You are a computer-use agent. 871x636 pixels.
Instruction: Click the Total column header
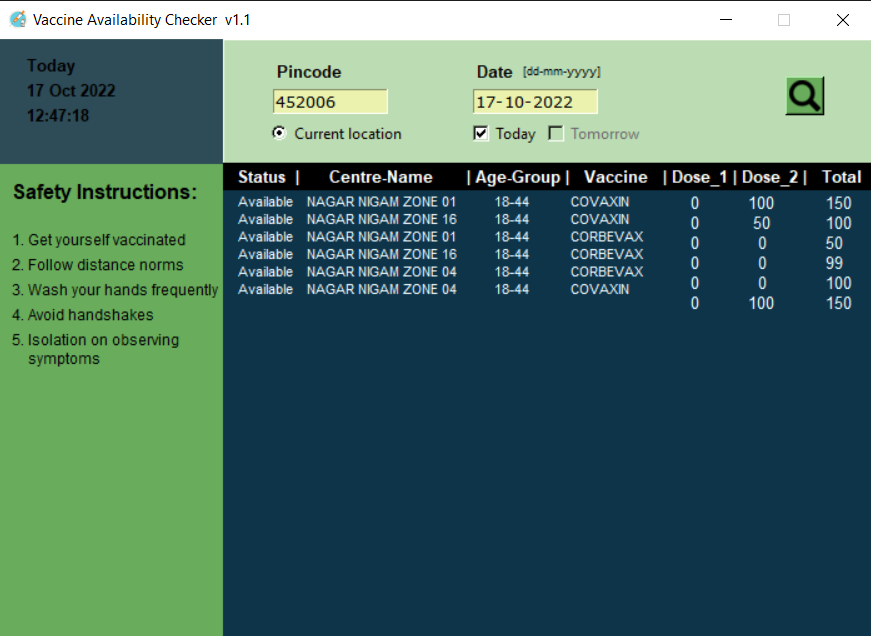click(x=840, y=177)
